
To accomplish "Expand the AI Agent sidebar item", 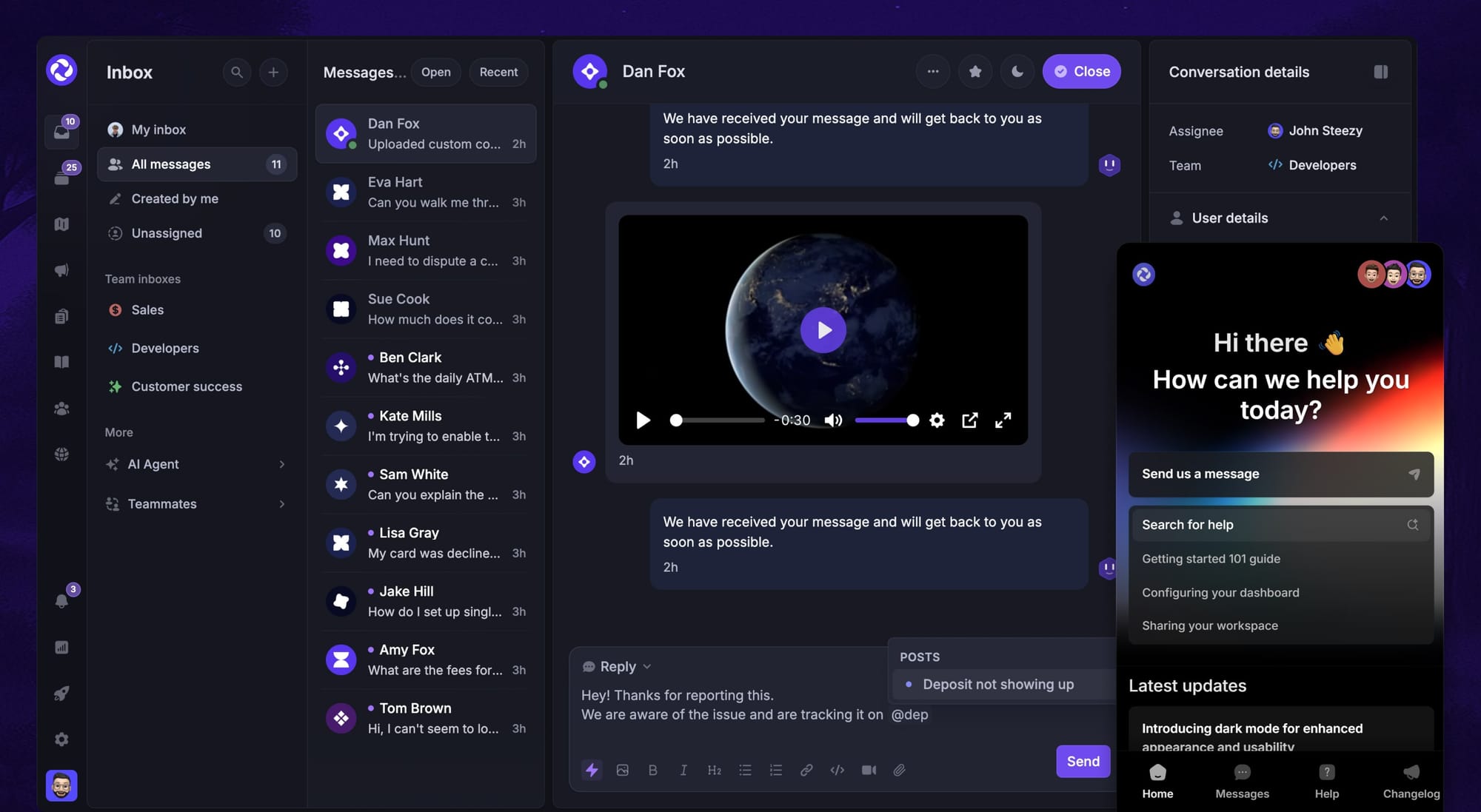I will click(282, 464).
